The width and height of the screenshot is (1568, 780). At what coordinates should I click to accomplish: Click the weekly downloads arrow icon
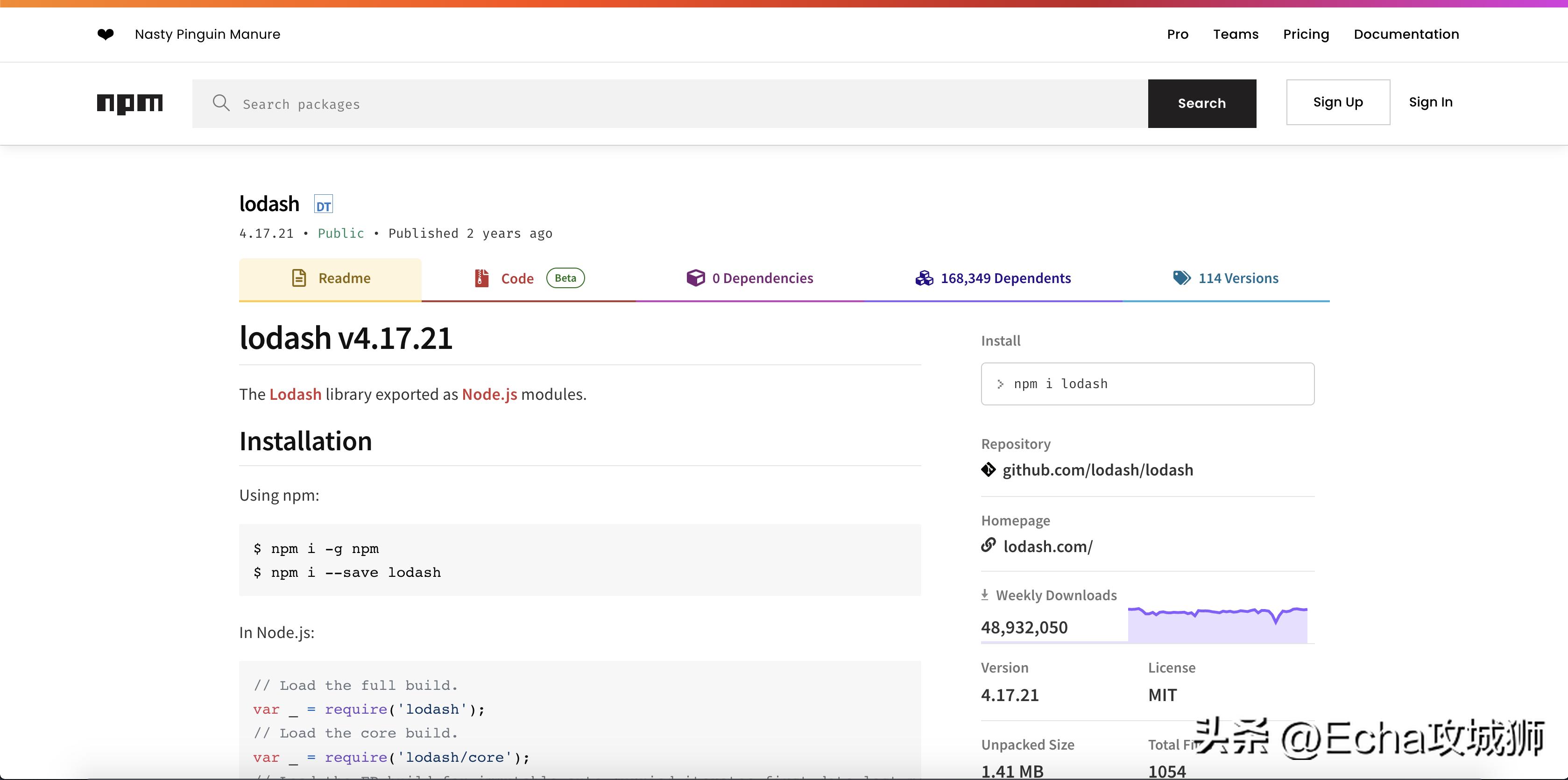tap(985, 595)
